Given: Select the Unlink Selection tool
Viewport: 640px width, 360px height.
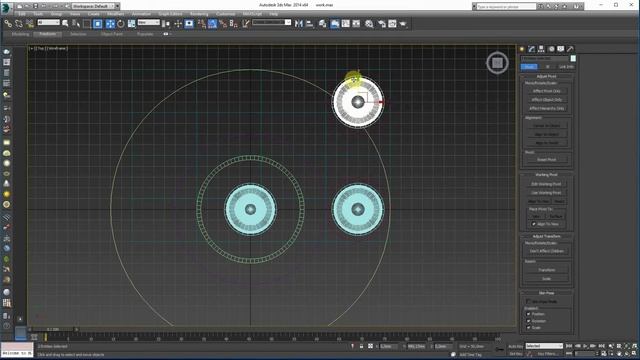Looking at the screenshot, I should 19,24.
